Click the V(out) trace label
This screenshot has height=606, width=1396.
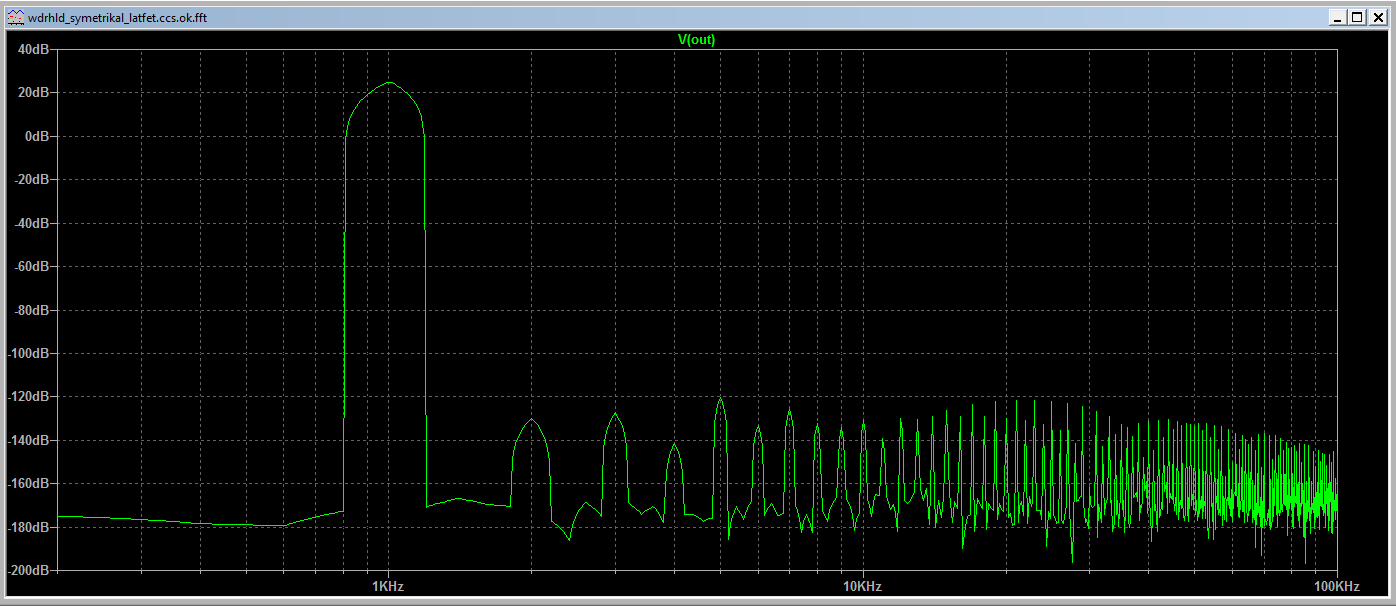[697, 40]
